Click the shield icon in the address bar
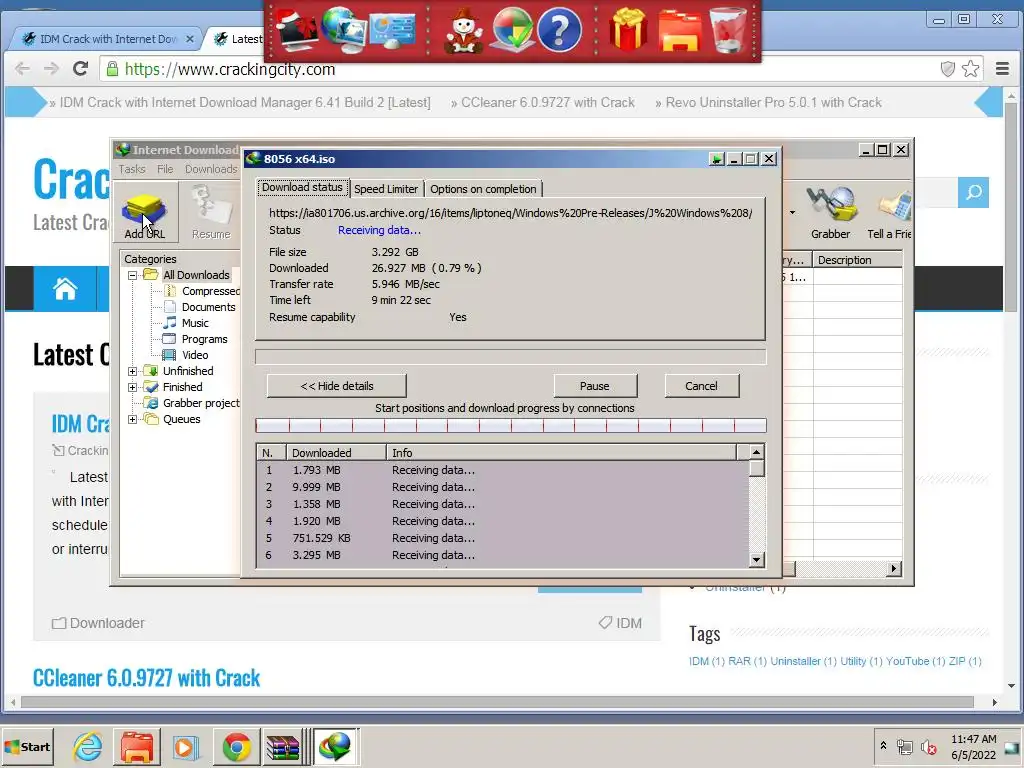The image size is (1024, 768). pyautogui.click(x=947, y=69)
